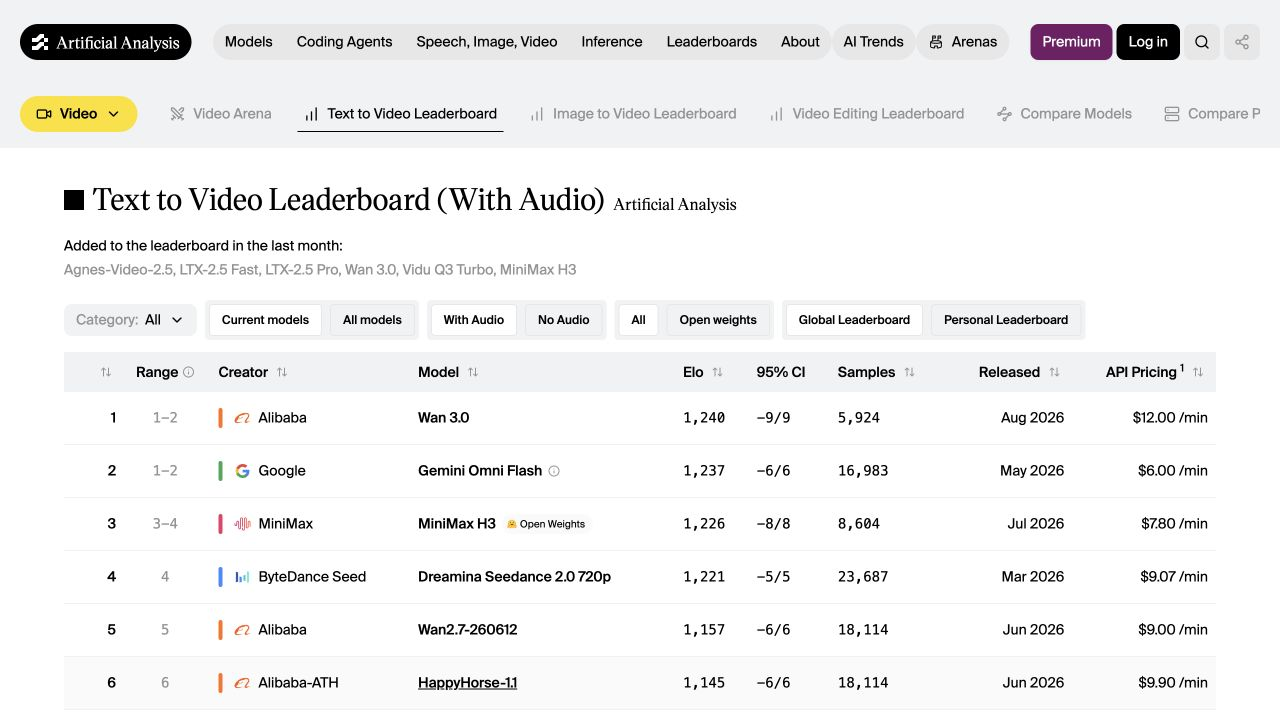This screenshot has height=720, width=1280.
Task: Select the Text to Video Leaderboard tab
Action: click(401, 114)
